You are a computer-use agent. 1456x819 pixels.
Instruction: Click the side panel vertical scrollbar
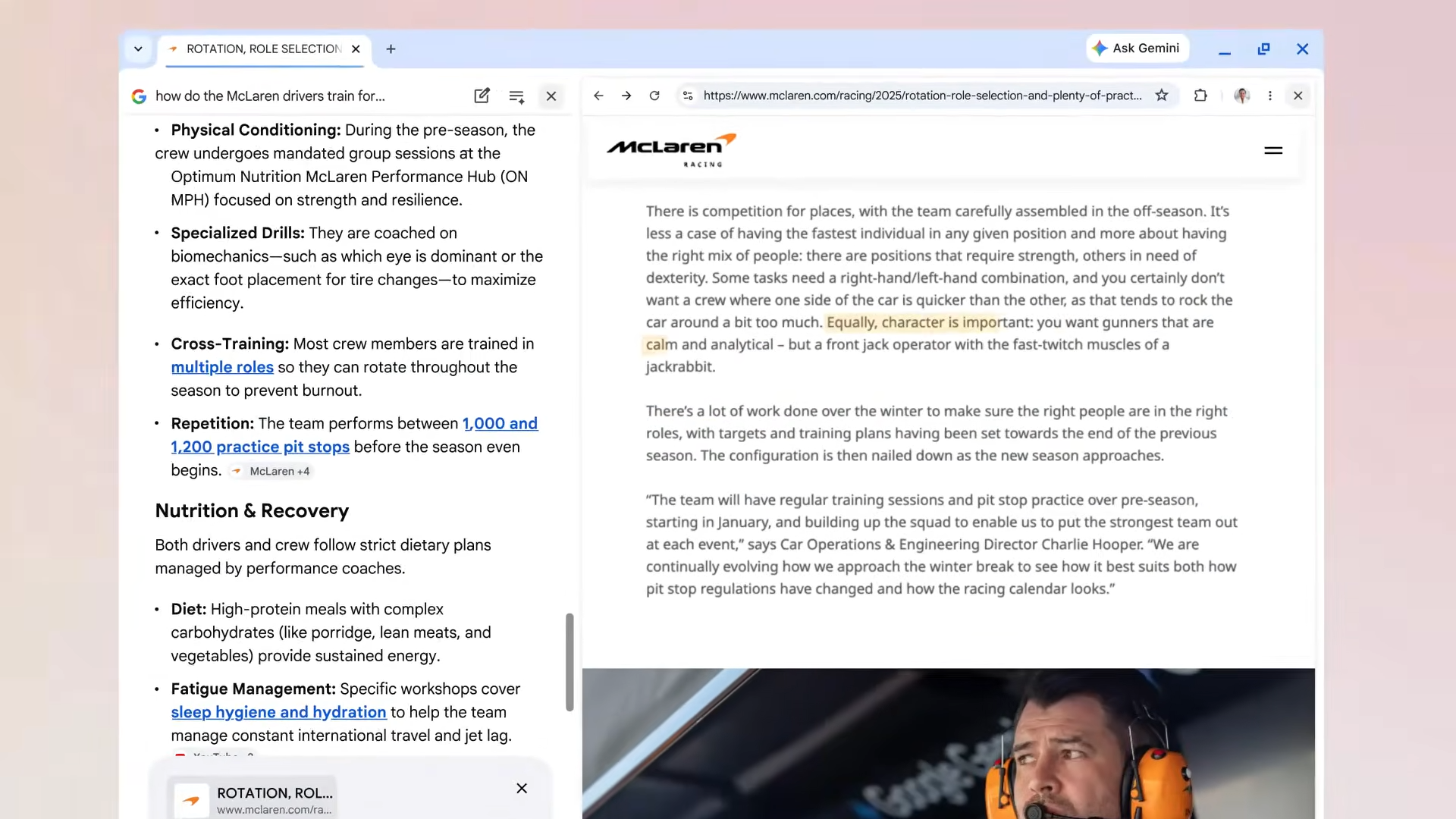(570, 661)
